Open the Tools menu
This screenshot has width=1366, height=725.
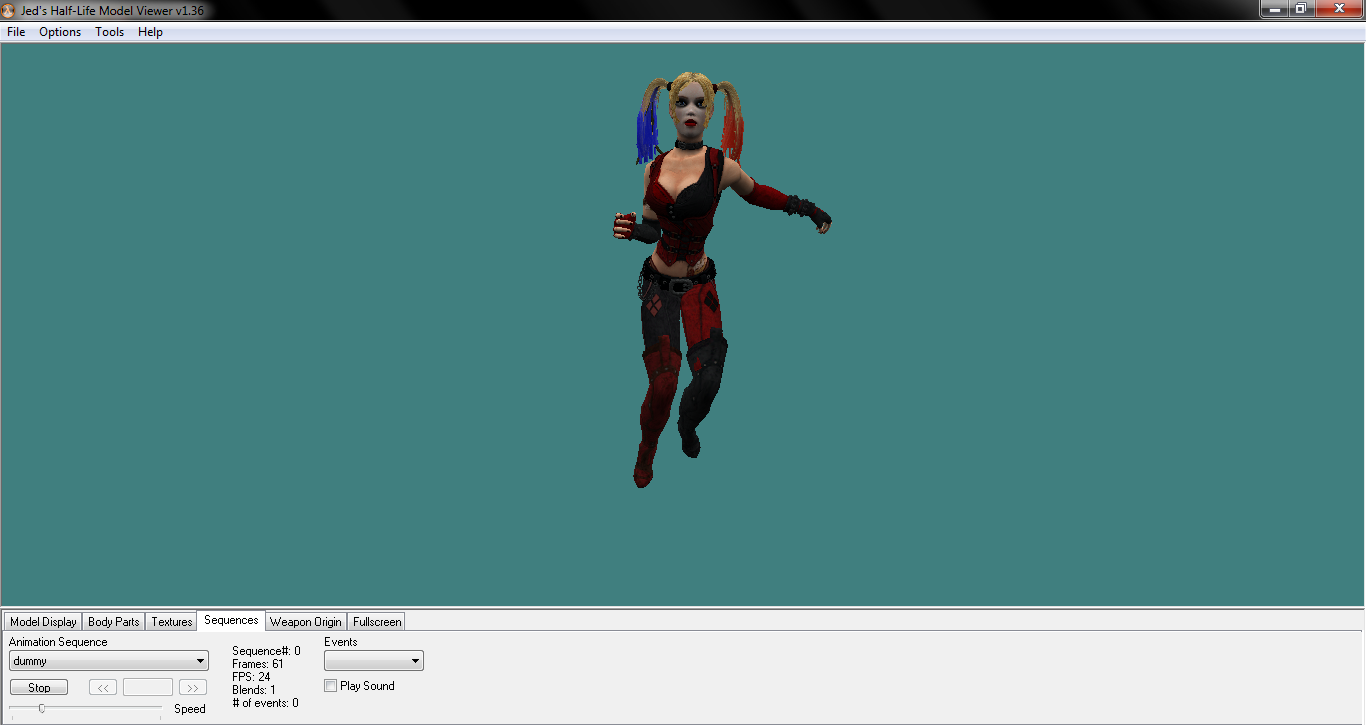click(110, 32)
